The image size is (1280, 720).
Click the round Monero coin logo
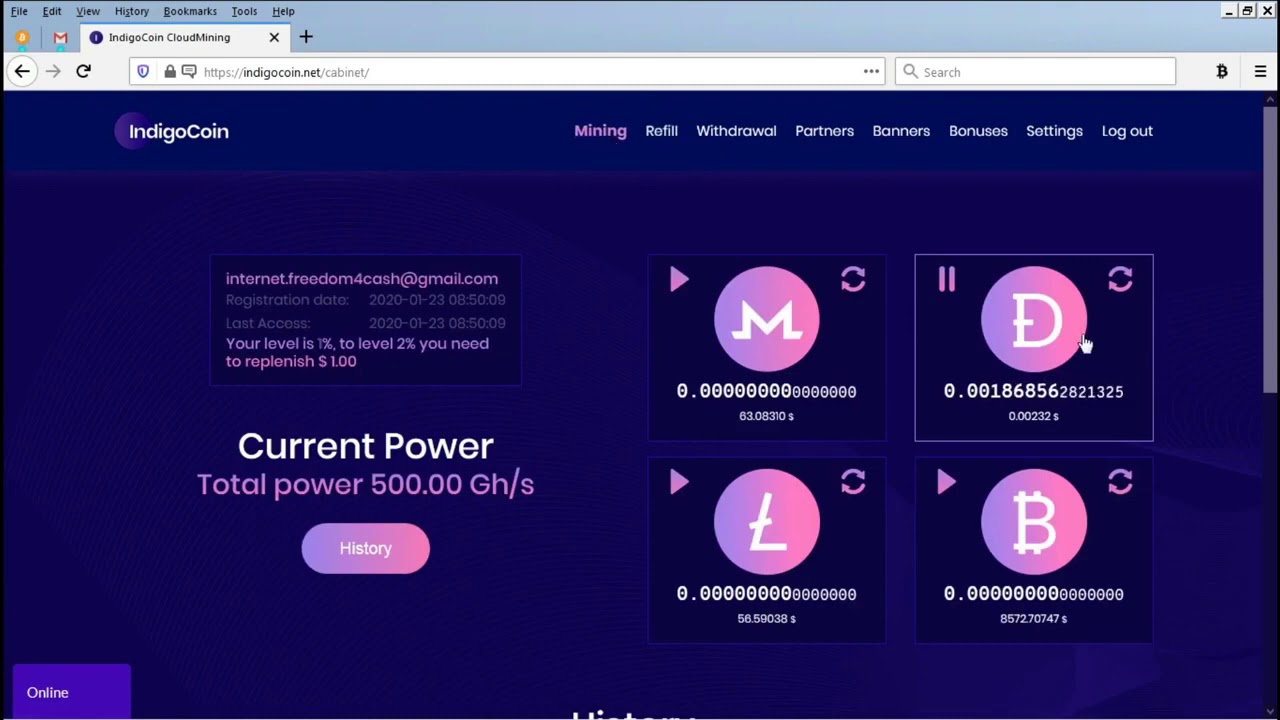[x=767, y=319]
